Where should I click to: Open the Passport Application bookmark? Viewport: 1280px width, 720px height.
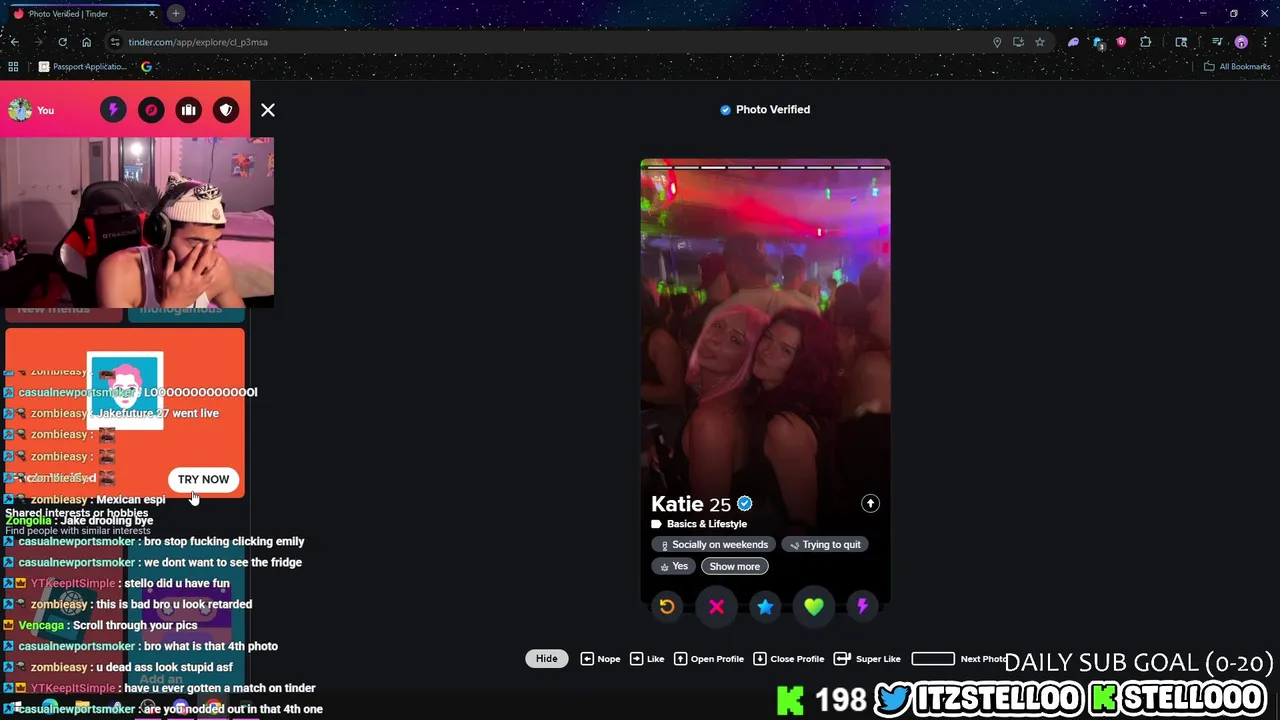[x=82, y=67]
